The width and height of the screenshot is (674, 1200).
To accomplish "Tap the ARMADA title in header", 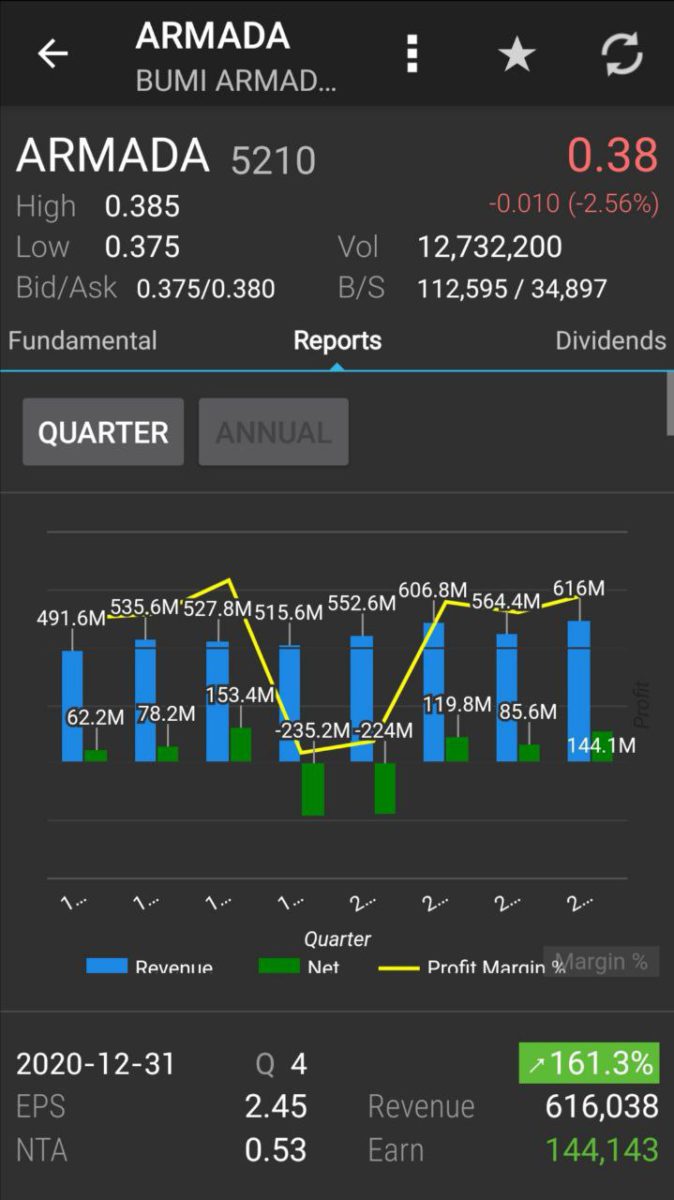I will [x=212, y=36].
